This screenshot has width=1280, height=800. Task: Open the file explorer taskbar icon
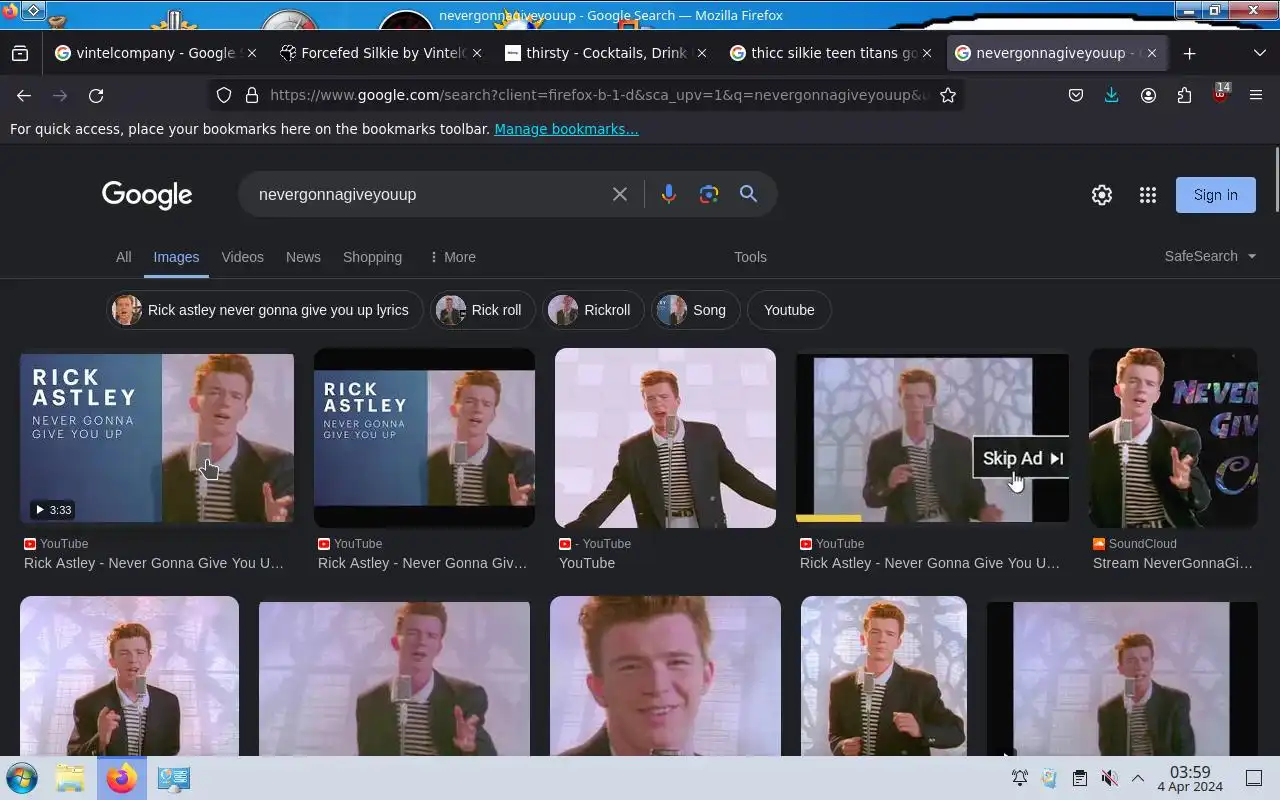pos(70,778)
